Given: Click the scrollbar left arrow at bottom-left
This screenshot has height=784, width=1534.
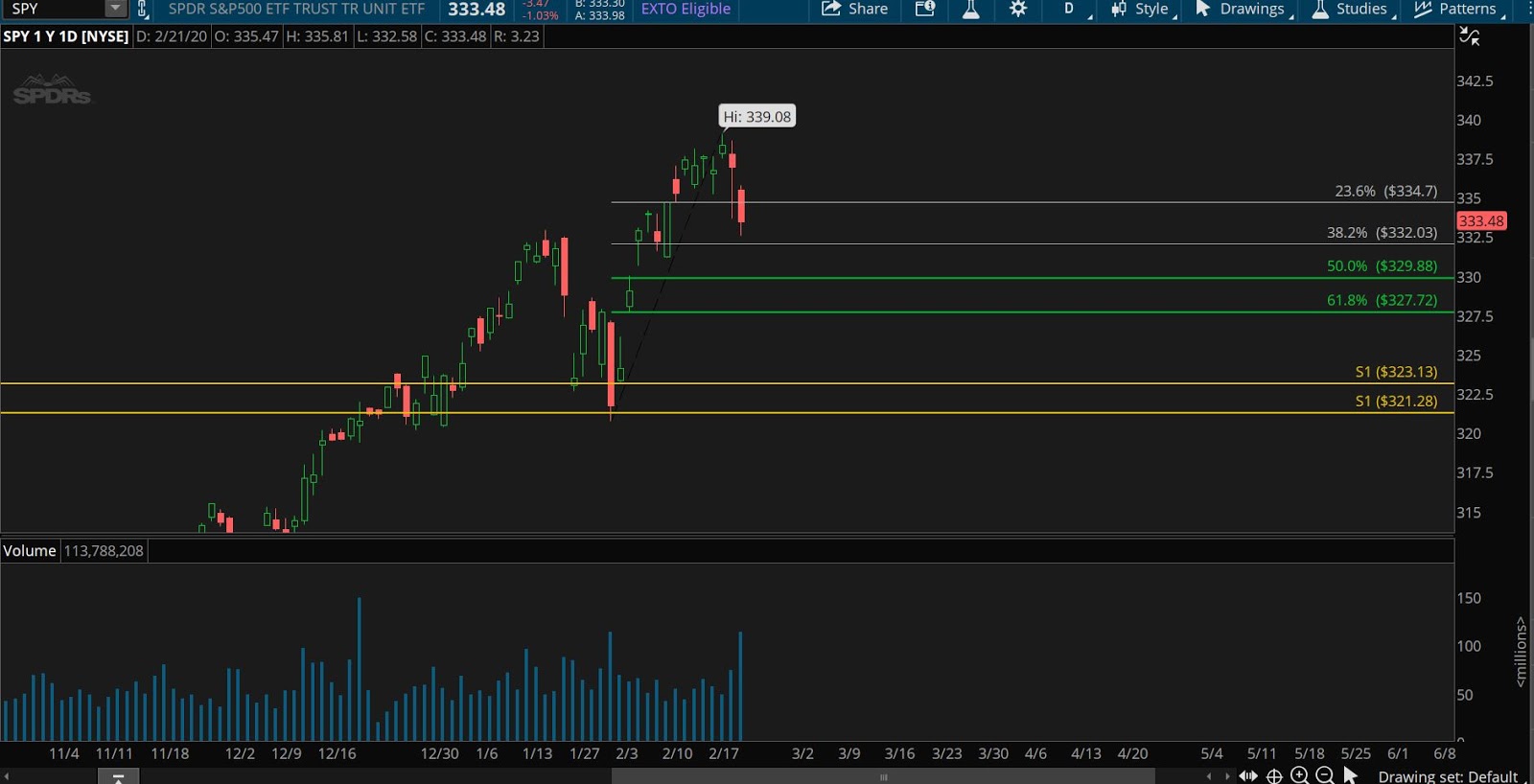Looking at the screenshot, I should coord(7,776).
